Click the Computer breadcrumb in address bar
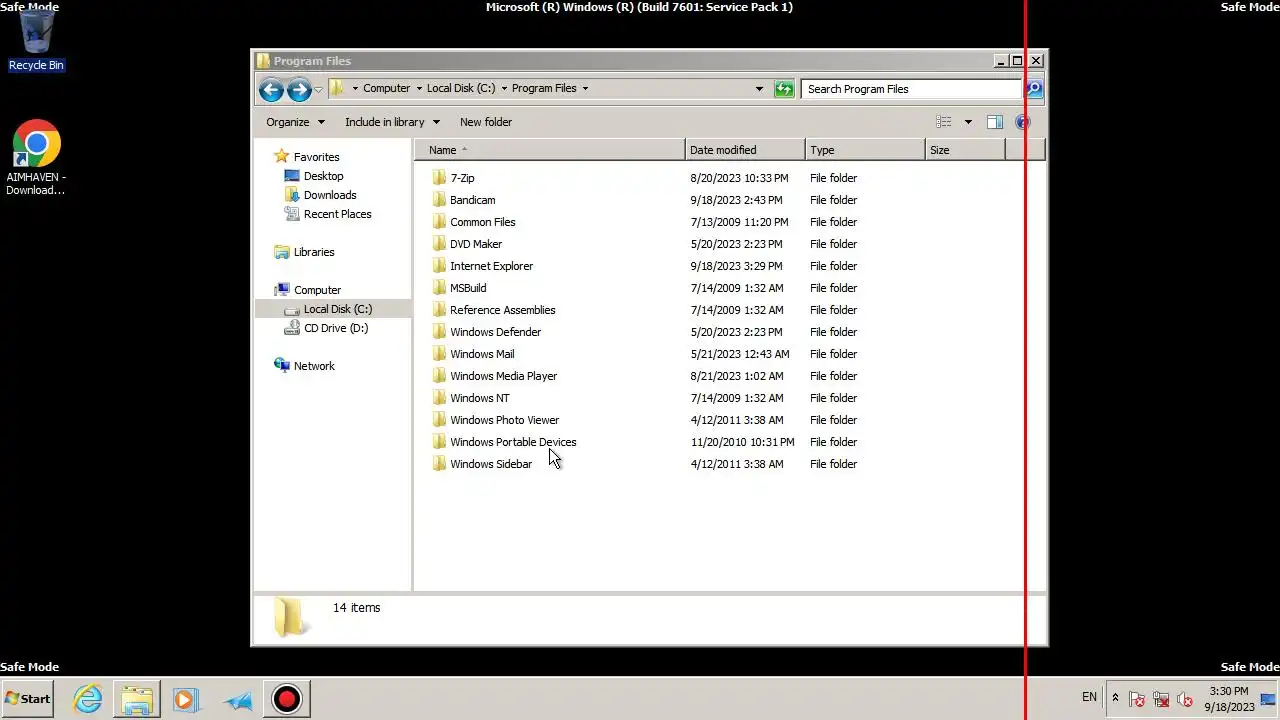 pos(386,88)
